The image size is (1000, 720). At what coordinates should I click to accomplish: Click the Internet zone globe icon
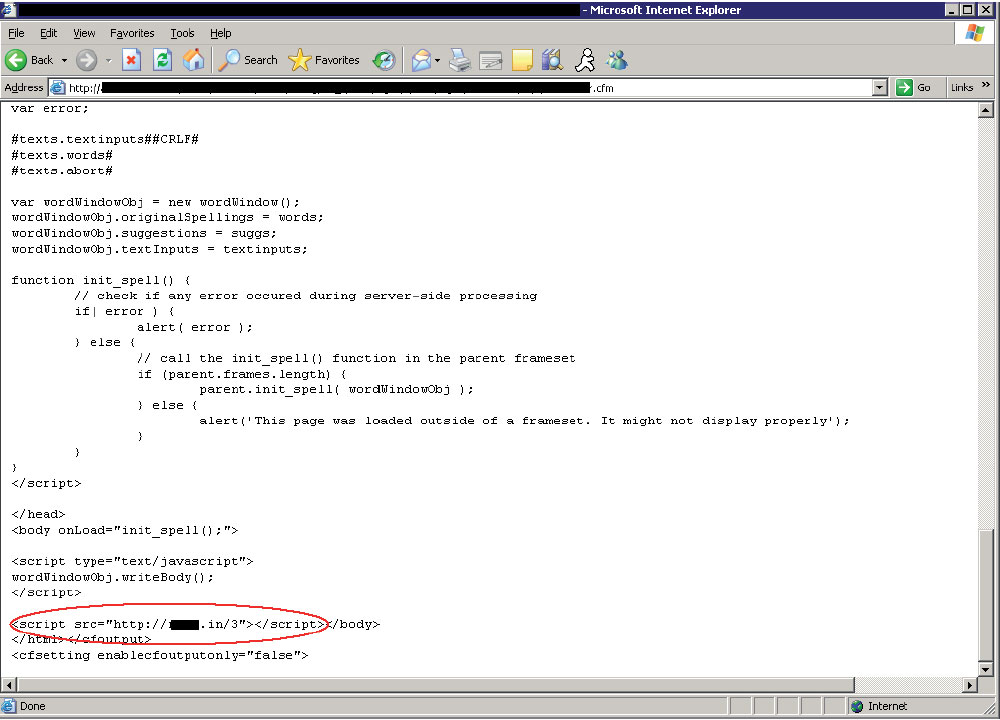857,706
